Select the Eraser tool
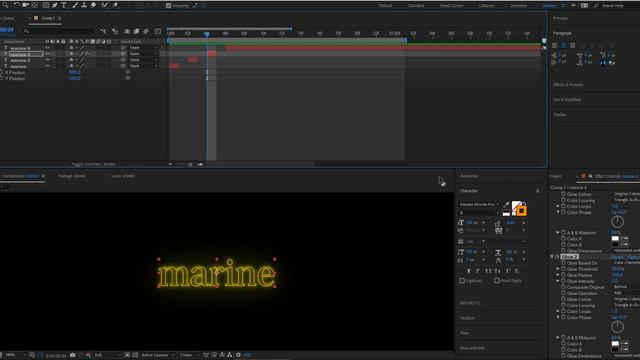640x360 pixels. [x=93, y=5]
